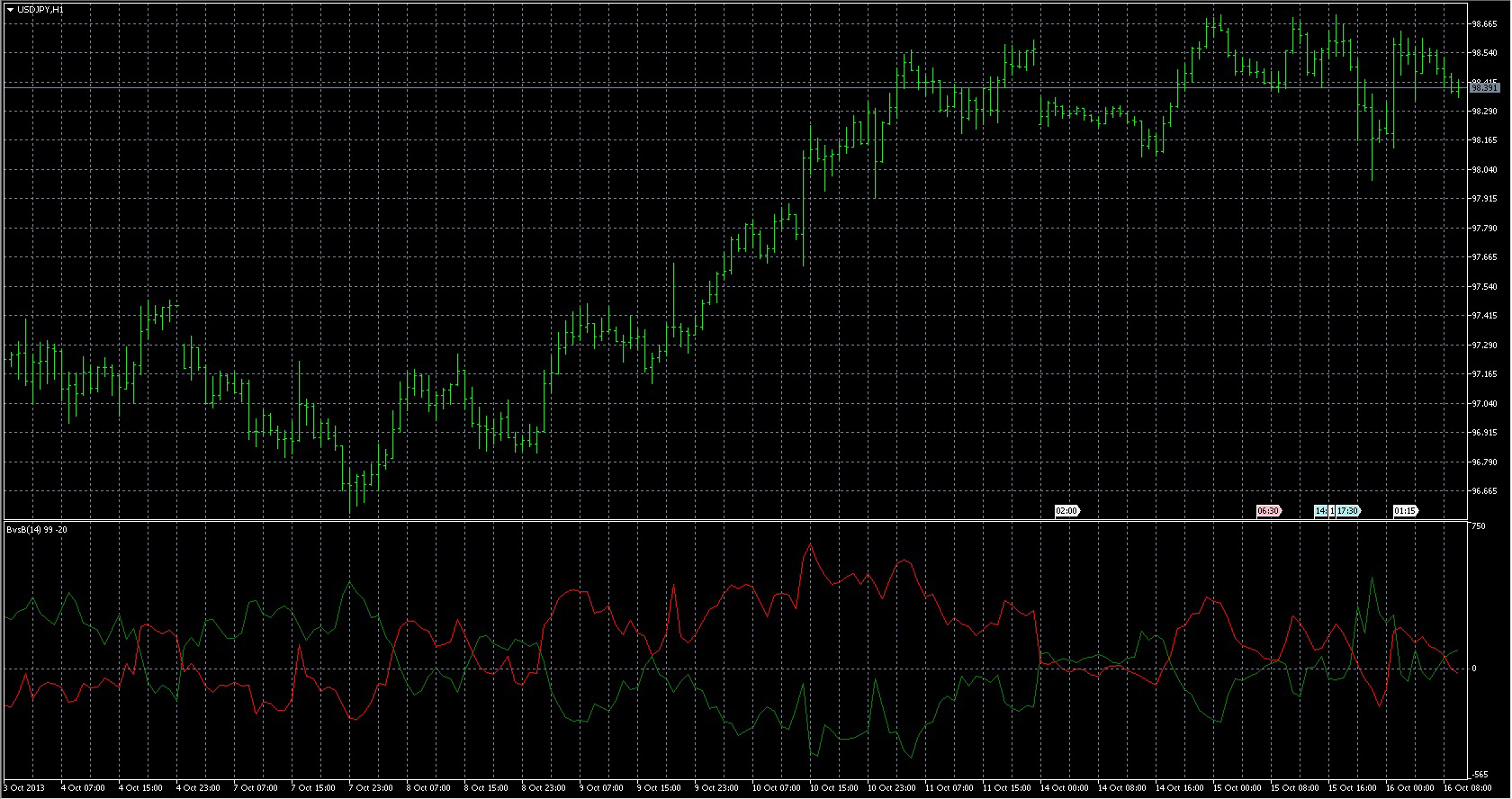Click the partially hidden 14: event flag
Screen dimensions: 1512x799
coord(1321,511)
